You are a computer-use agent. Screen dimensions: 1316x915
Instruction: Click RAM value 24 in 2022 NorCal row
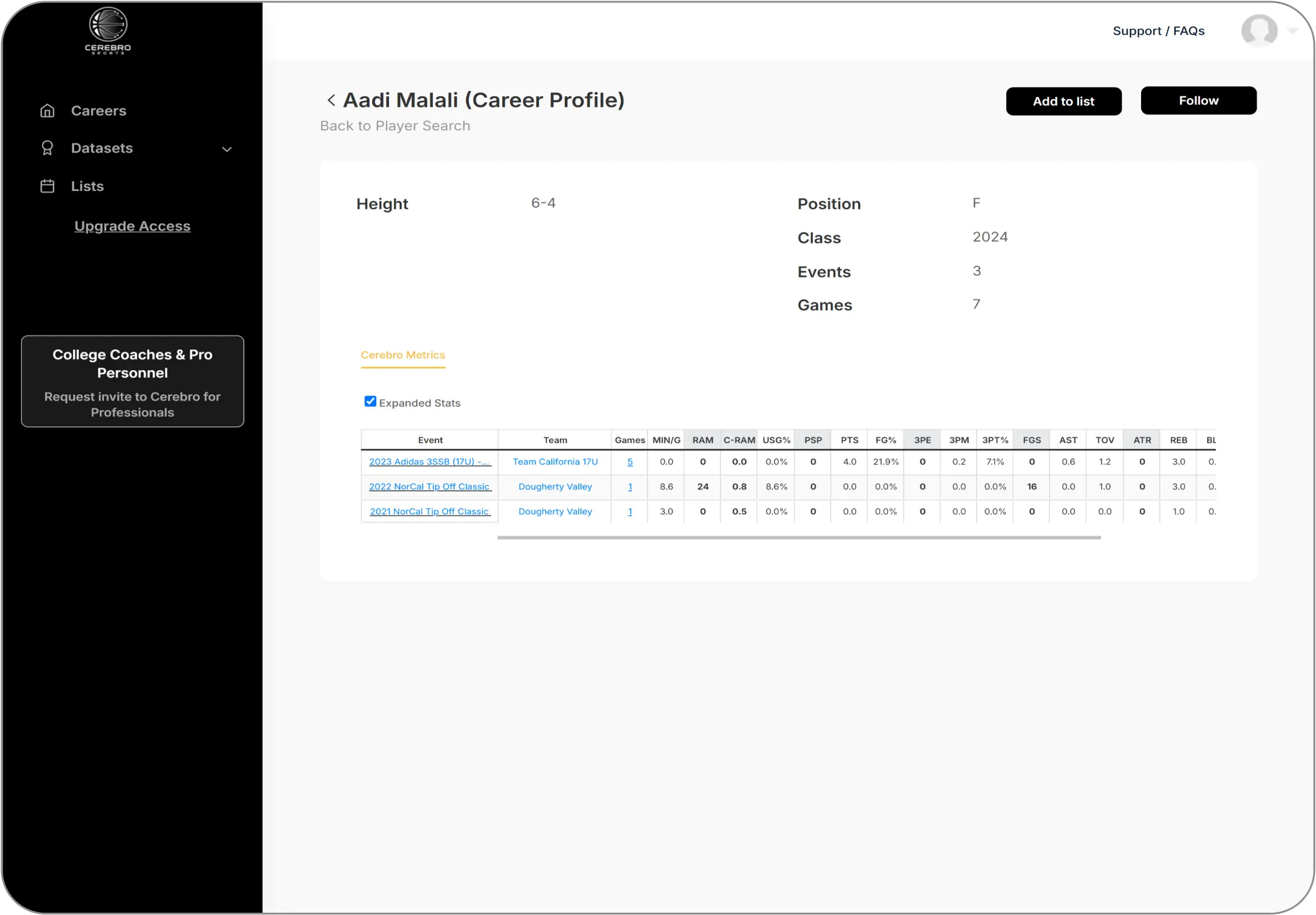pos(702,487)
